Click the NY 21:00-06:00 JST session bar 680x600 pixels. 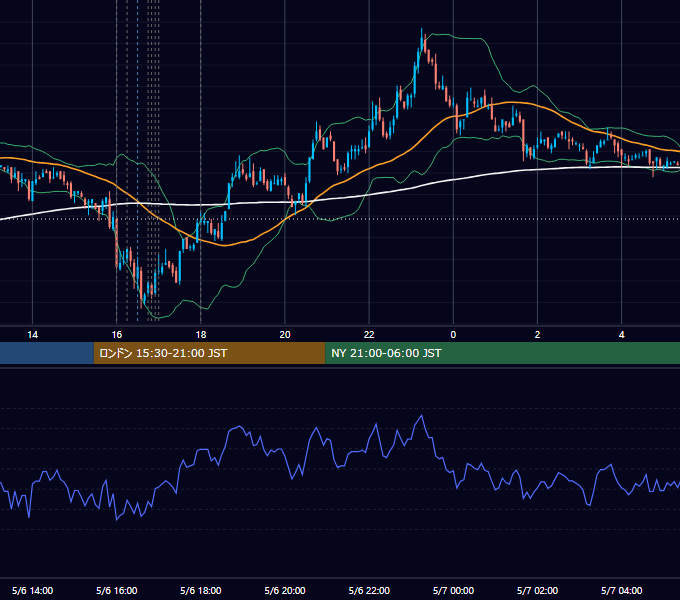503,353
